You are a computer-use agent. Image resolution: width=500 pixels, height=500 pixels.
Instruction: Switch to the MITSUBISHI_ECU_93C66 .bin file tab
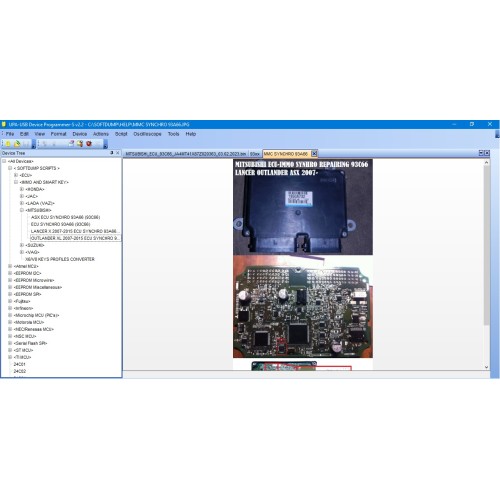tap(186, 154)
